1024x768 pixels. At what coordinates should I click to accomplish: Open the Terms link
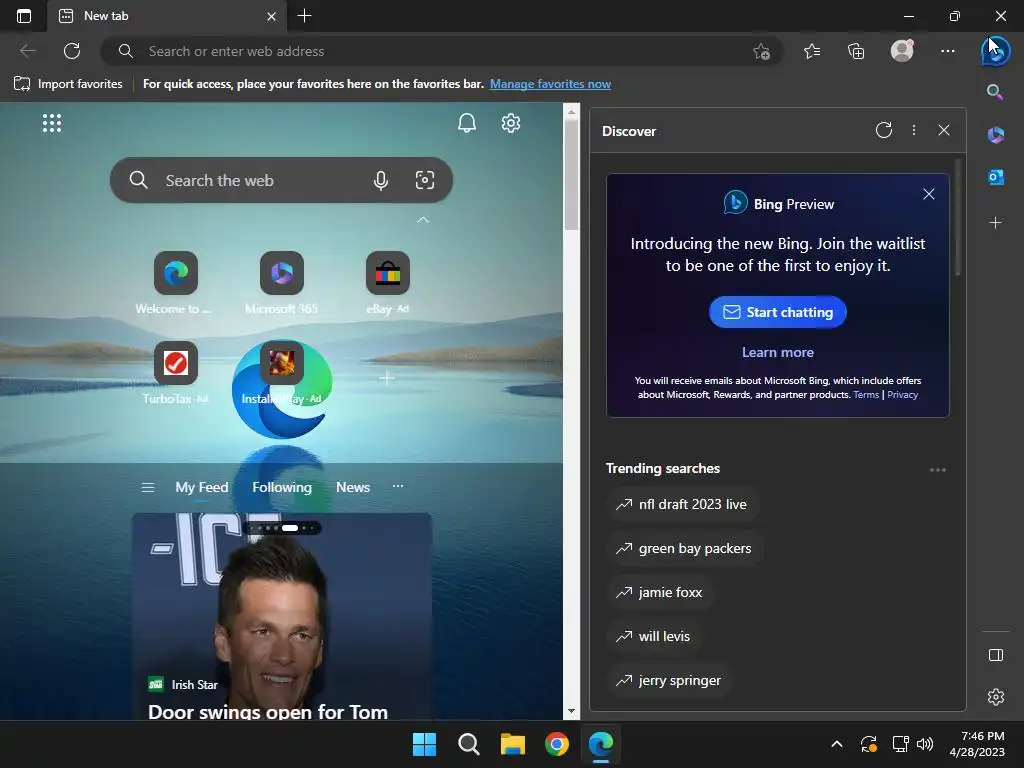(866, 394)
